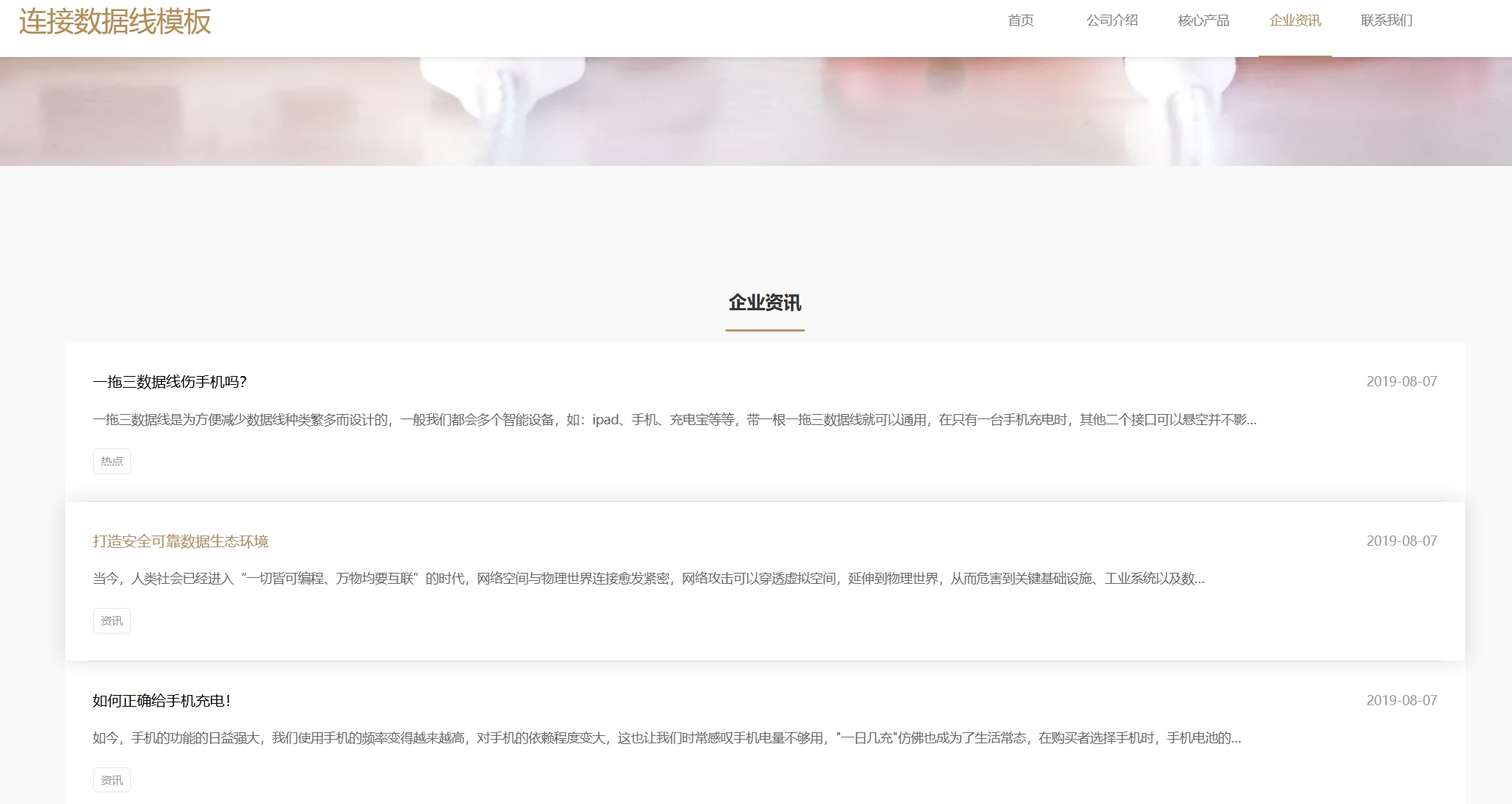Click the 连接数据线模板 site logo
The image size is (1512, 804).
click(115, 22)
